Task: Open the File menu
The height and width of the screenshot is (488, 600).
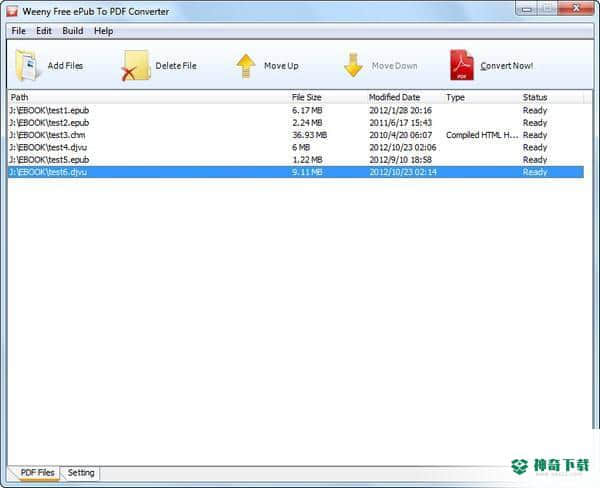Action: (x=18, y=31)
